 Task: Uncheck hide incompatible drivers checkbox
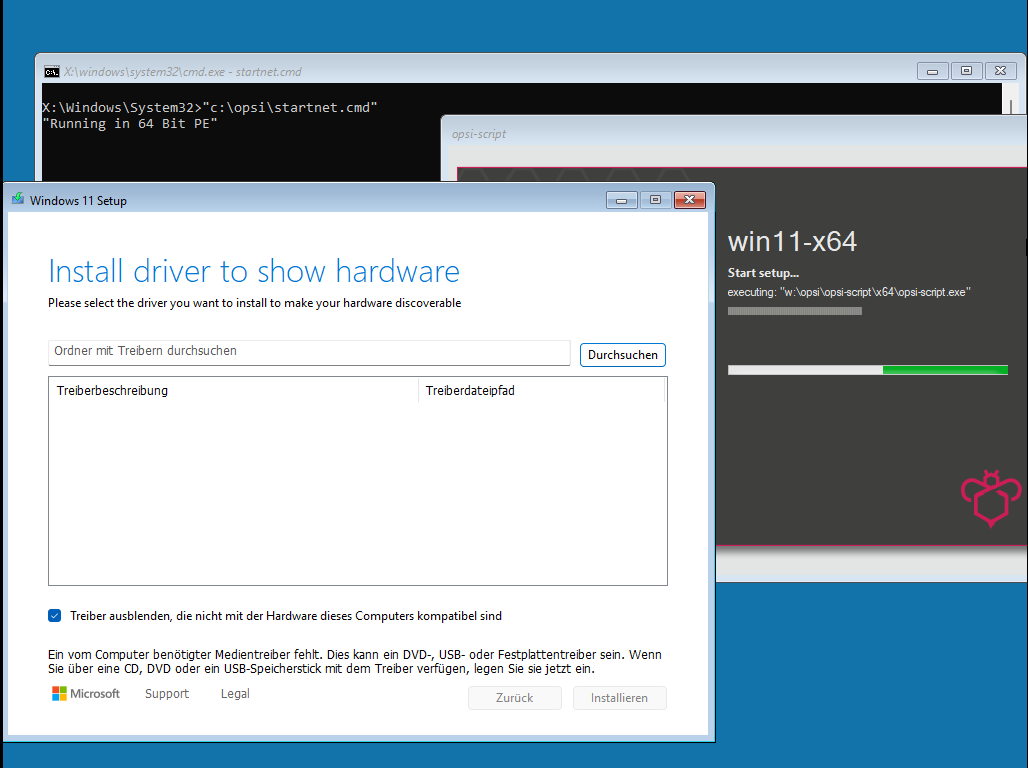pos(54,615)
